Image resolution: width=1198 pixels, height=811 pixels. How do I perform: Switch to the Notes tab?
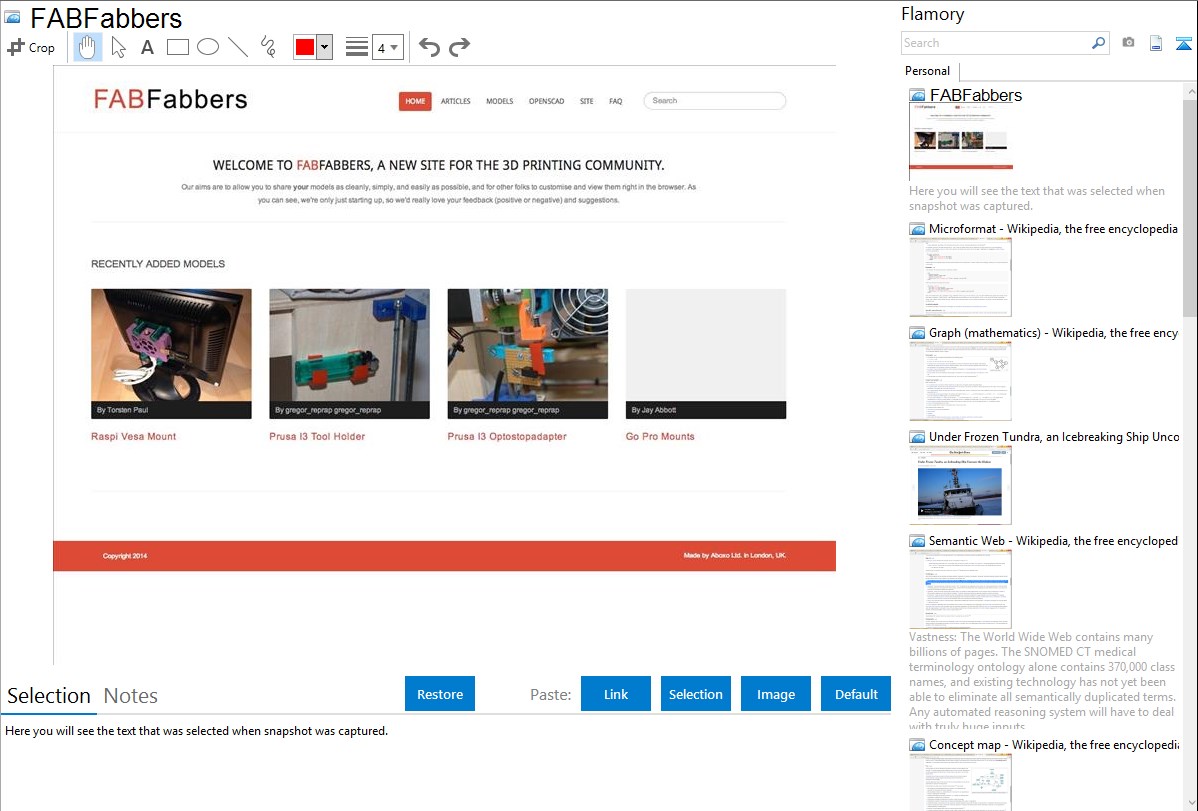130,696
